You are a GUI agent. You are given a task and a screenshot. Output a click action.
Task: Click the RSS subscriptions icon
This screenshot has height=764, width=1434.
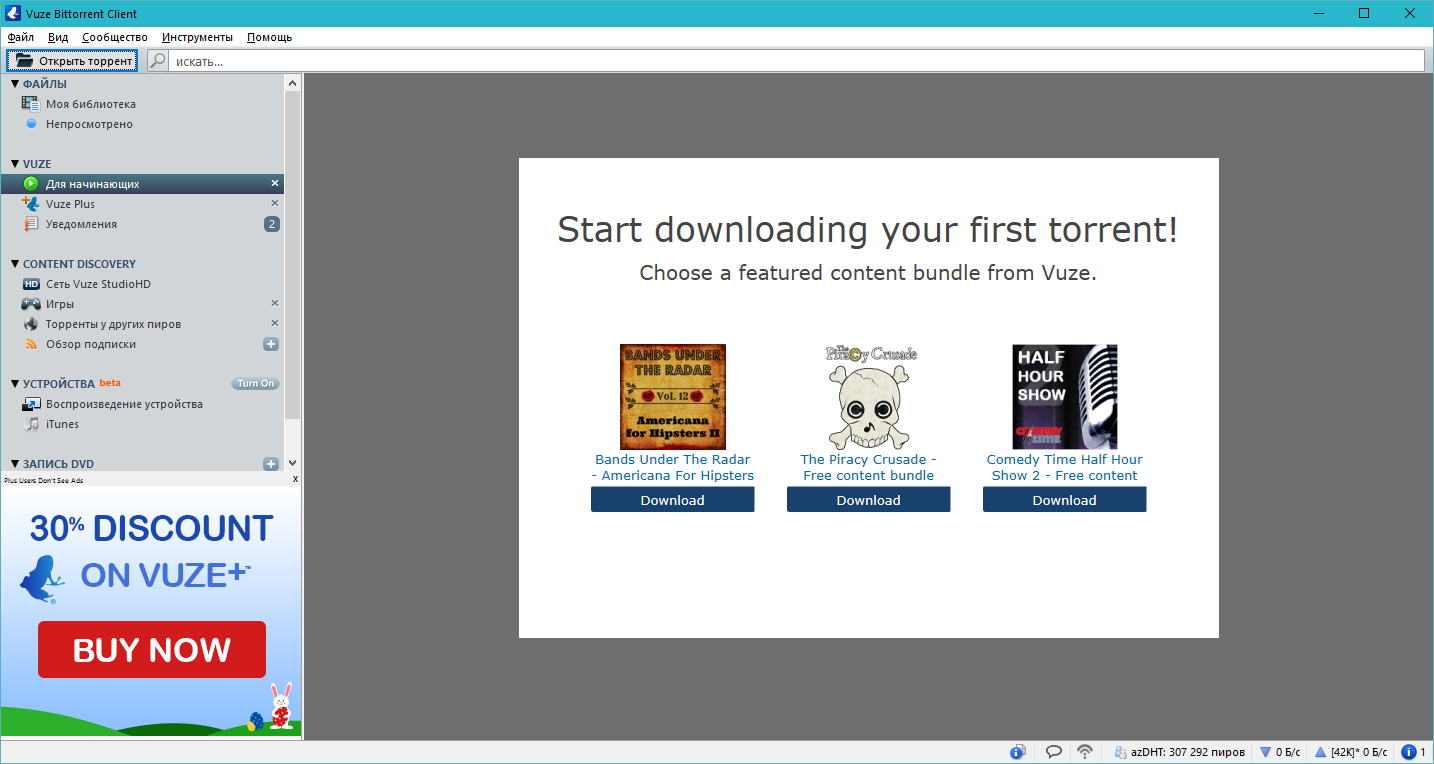click(x=31, y=344)
